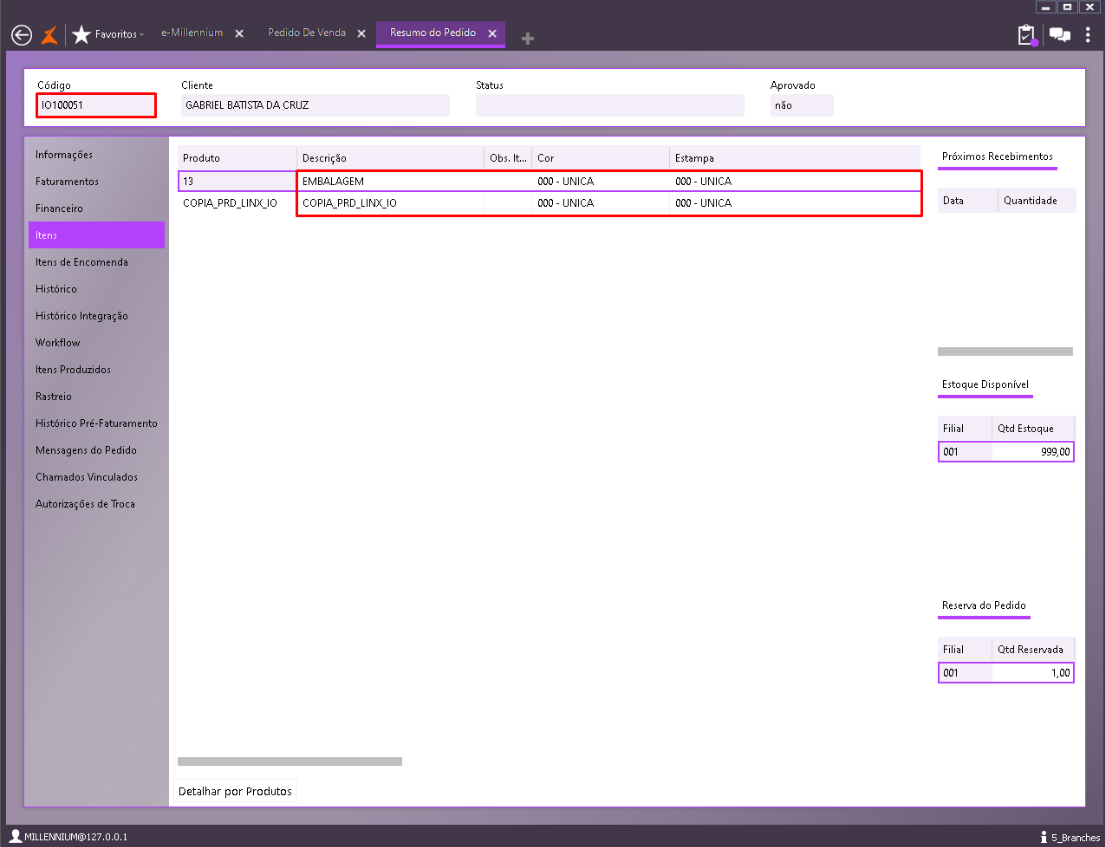Open Autorizações de Troca section
Viewport: 1105px width, 847px height.
97,503
